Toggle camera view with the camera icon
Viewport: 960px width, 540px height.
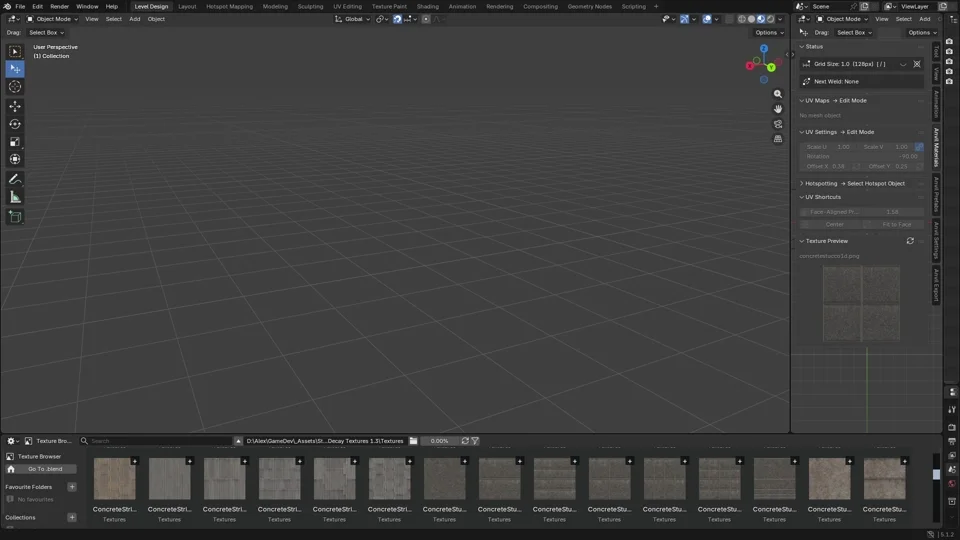pyautogui.click(x=778, y=124)
